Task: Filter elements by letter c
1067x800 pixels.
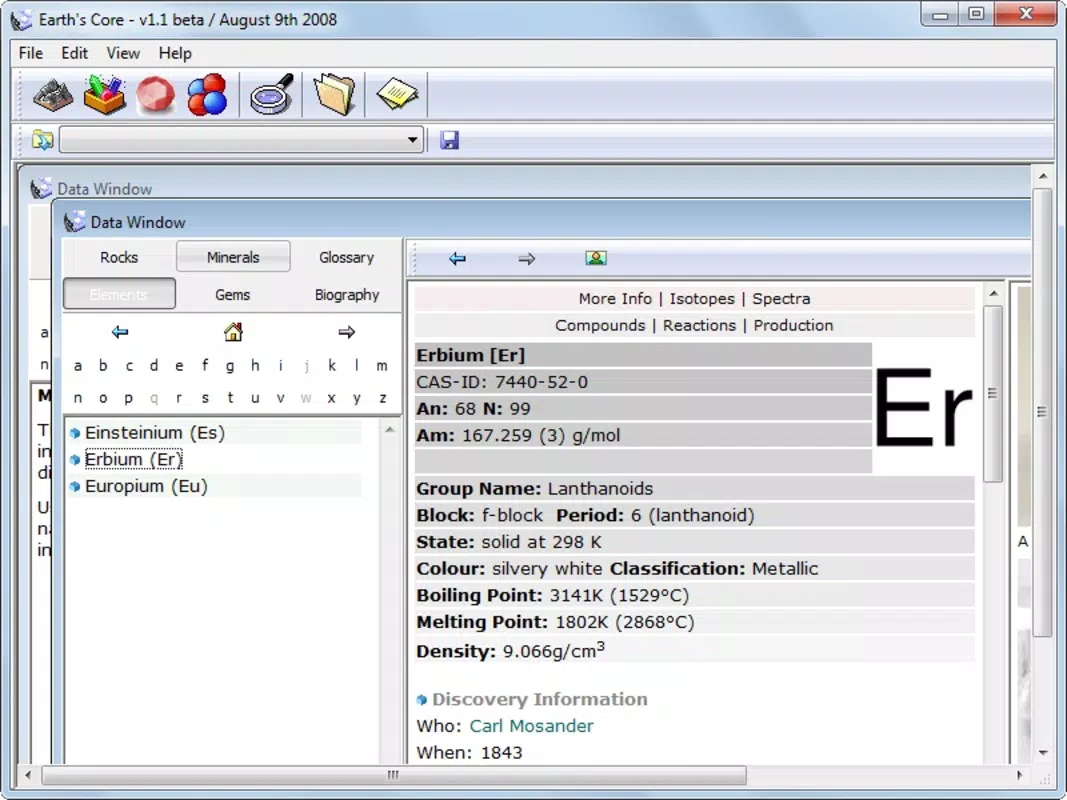Action: (129, 366)
